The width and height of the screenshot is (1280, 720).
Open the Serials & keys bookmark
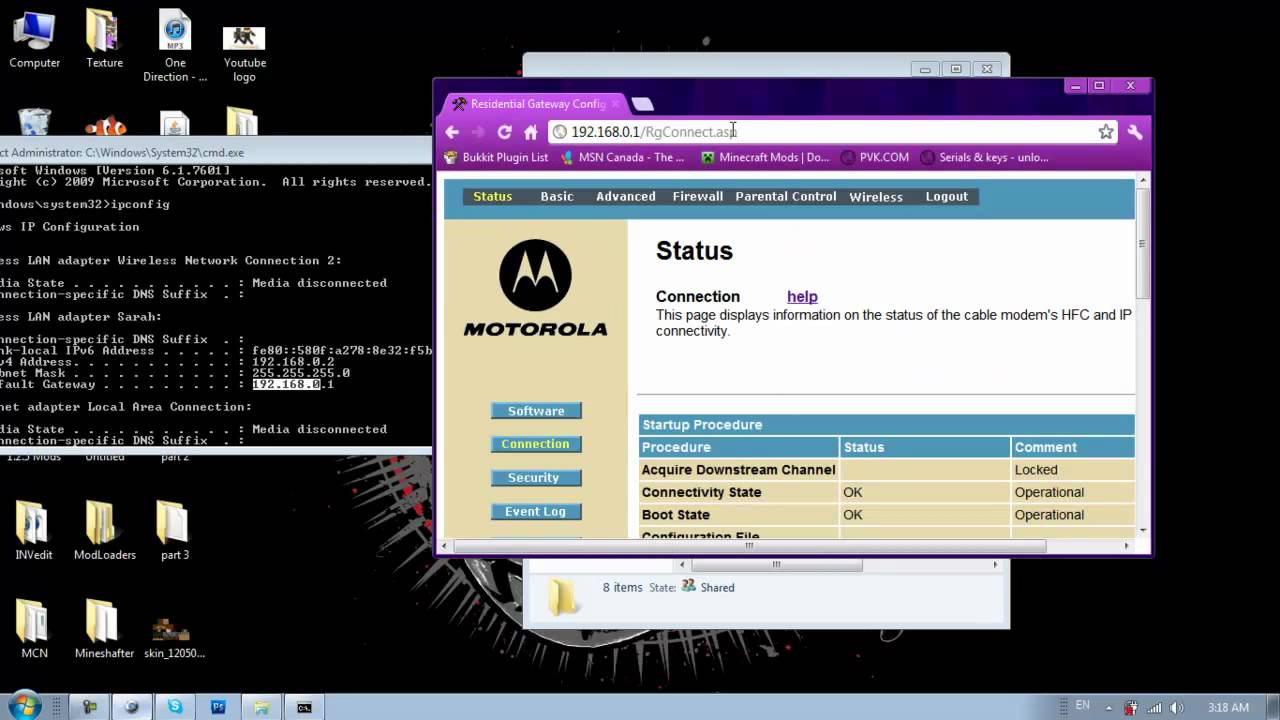click(x=984, y=157)
